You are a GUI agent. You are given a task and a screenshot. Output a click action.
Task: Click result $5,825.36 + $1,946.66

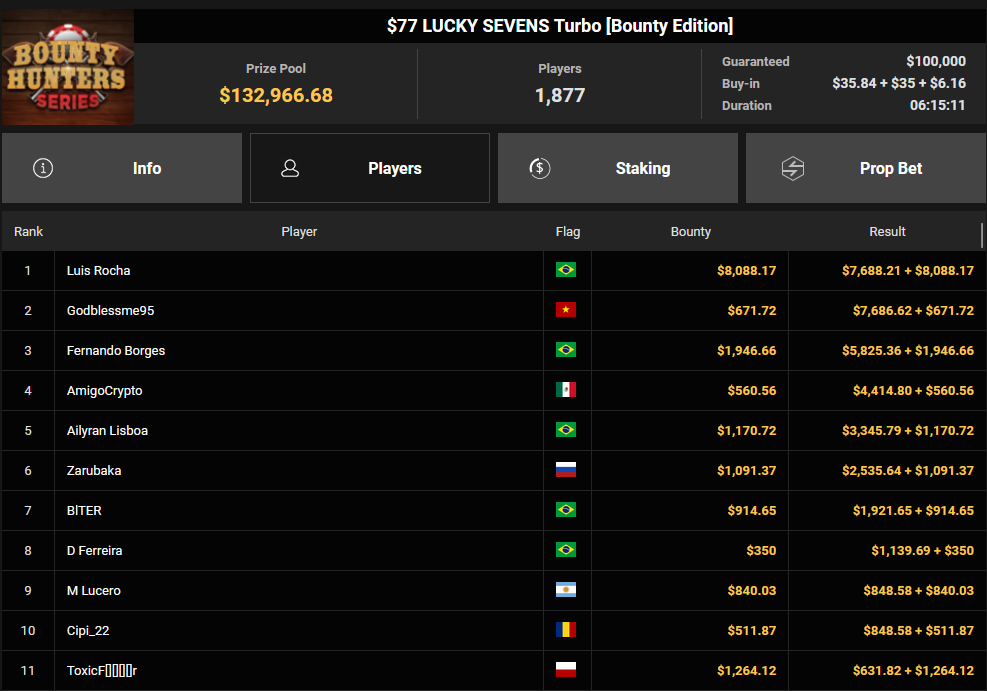[x=908, y=351]
